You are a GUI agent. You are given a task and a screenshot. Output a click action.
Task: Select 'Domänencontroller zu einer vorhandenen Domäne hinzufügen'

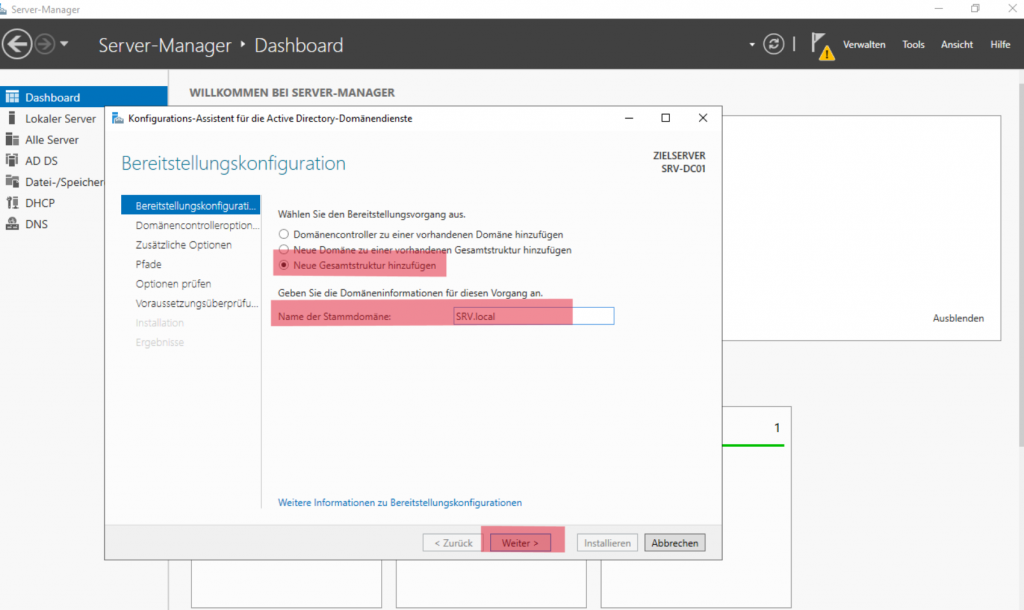pyautogui.click(x=284, y=234)
